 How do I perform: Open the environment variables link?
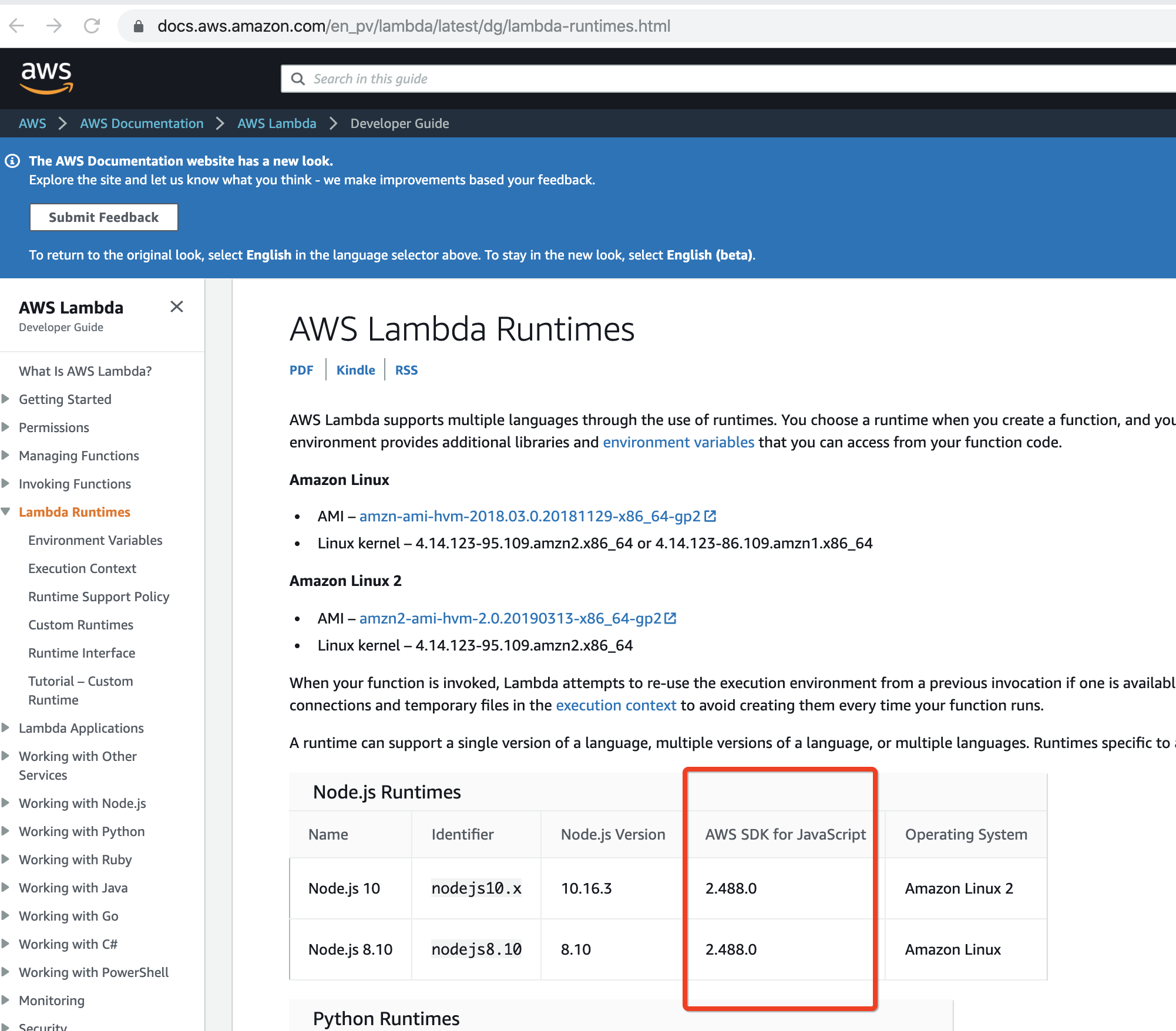coord(678,442)
